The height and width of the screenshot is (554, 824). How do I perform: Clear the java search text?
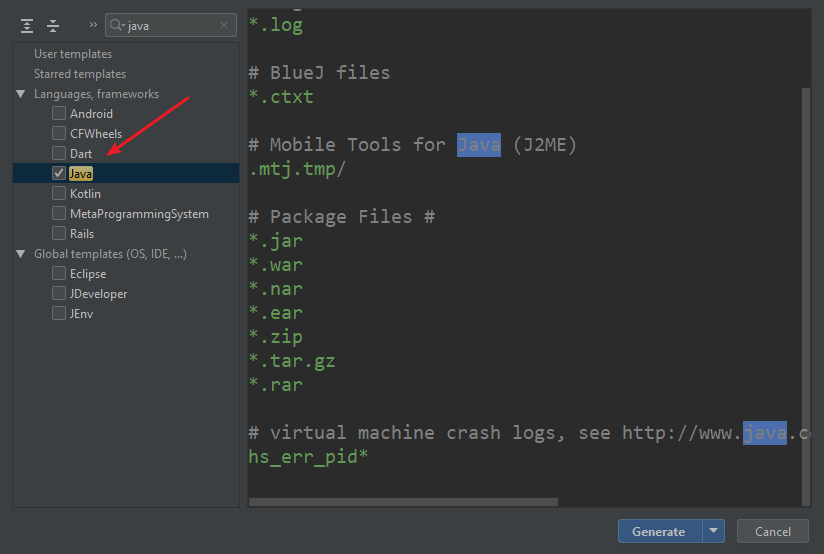[224, 25]
